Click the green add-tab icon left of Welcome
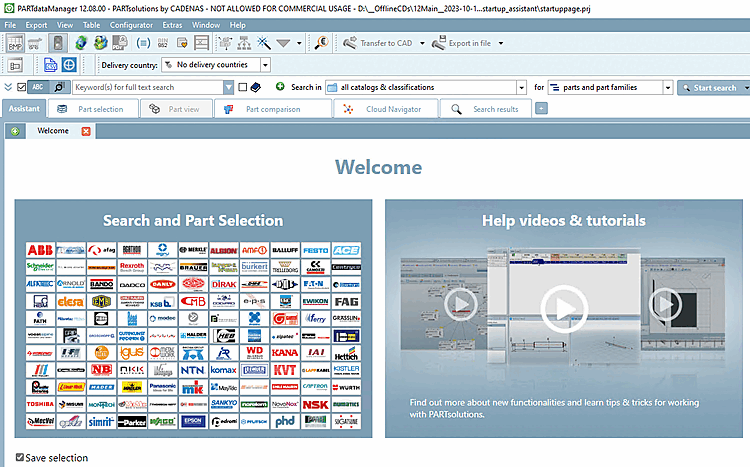The height and width of the screenshot is (467, 750). (15, 131)
